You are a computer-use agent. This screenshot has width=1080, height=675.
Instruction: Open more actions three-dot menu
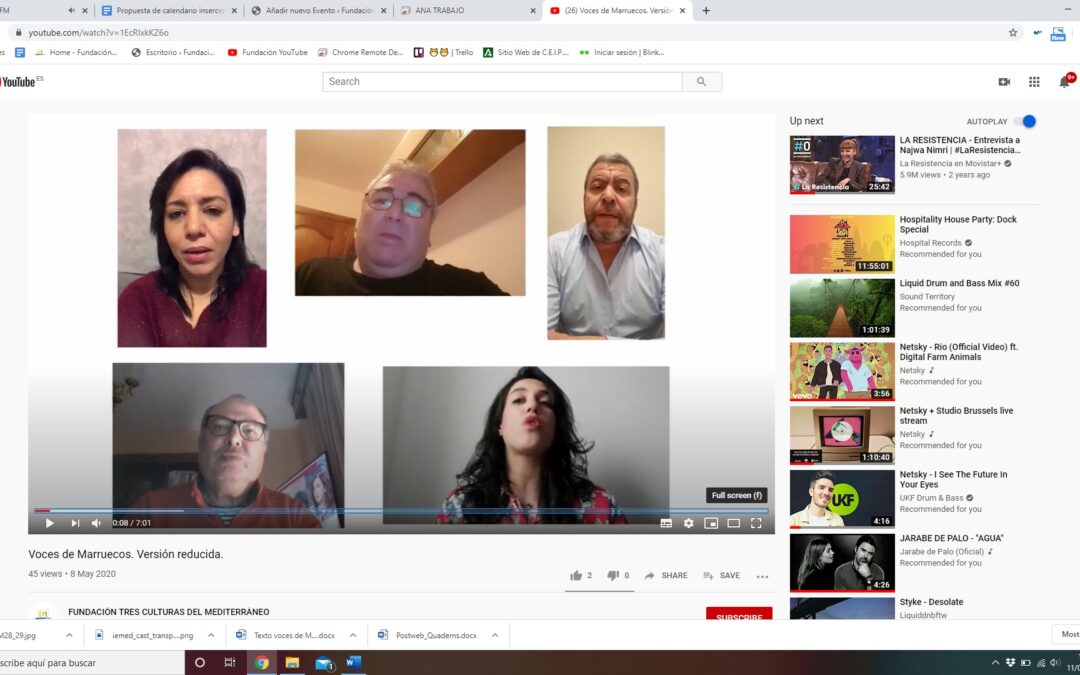tap(762, 577)
